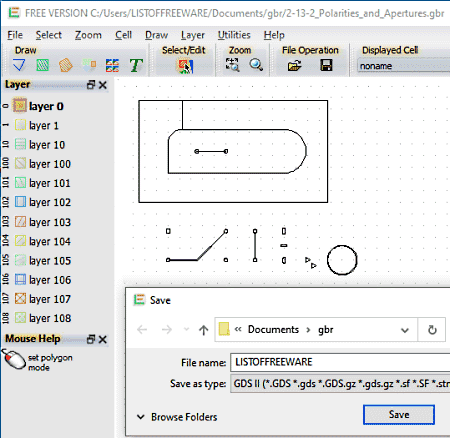Screen dimensions: 450x438
Task: Select the polygon draw tool icon
Action: point(19,65)
